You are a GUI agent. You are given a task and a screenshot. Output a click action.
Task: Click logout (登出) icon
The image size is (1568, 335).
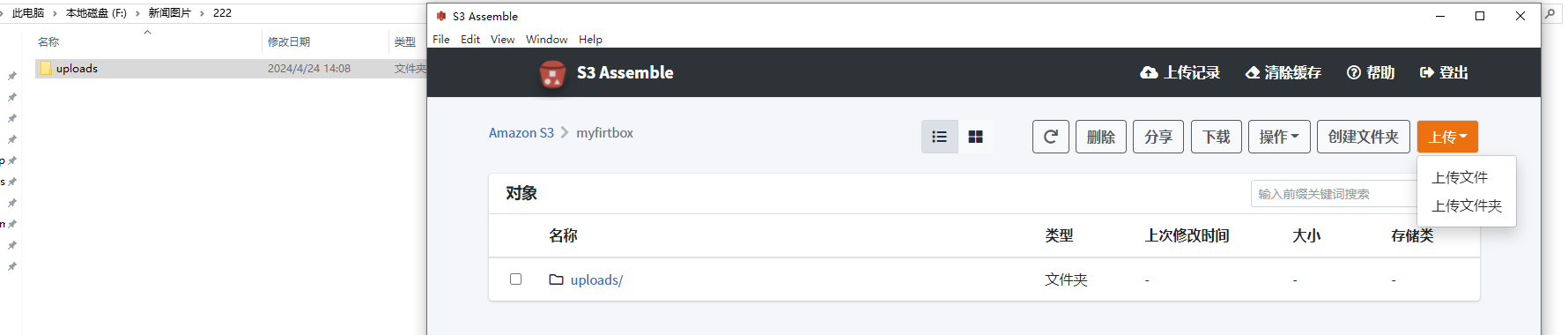point(1427,72)
